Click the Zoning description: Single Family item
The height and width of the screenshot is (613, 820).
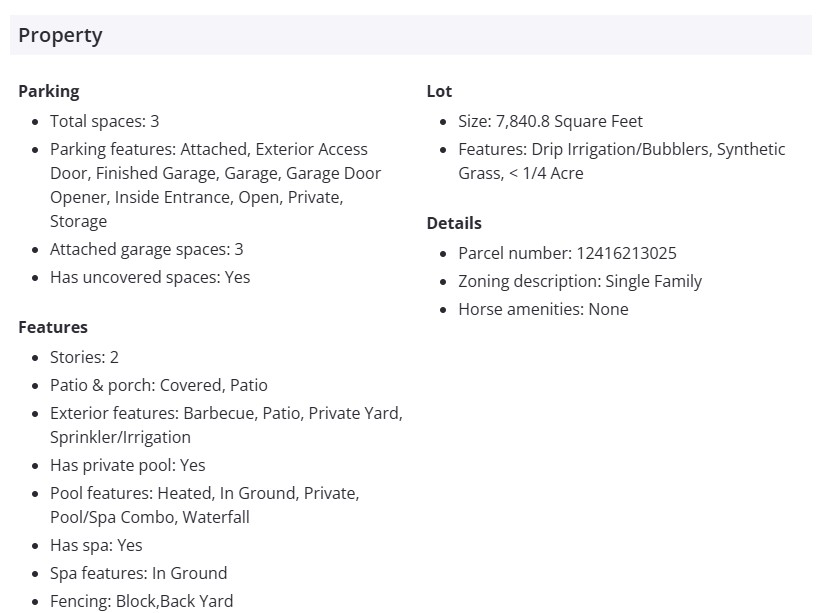(580, 281)
